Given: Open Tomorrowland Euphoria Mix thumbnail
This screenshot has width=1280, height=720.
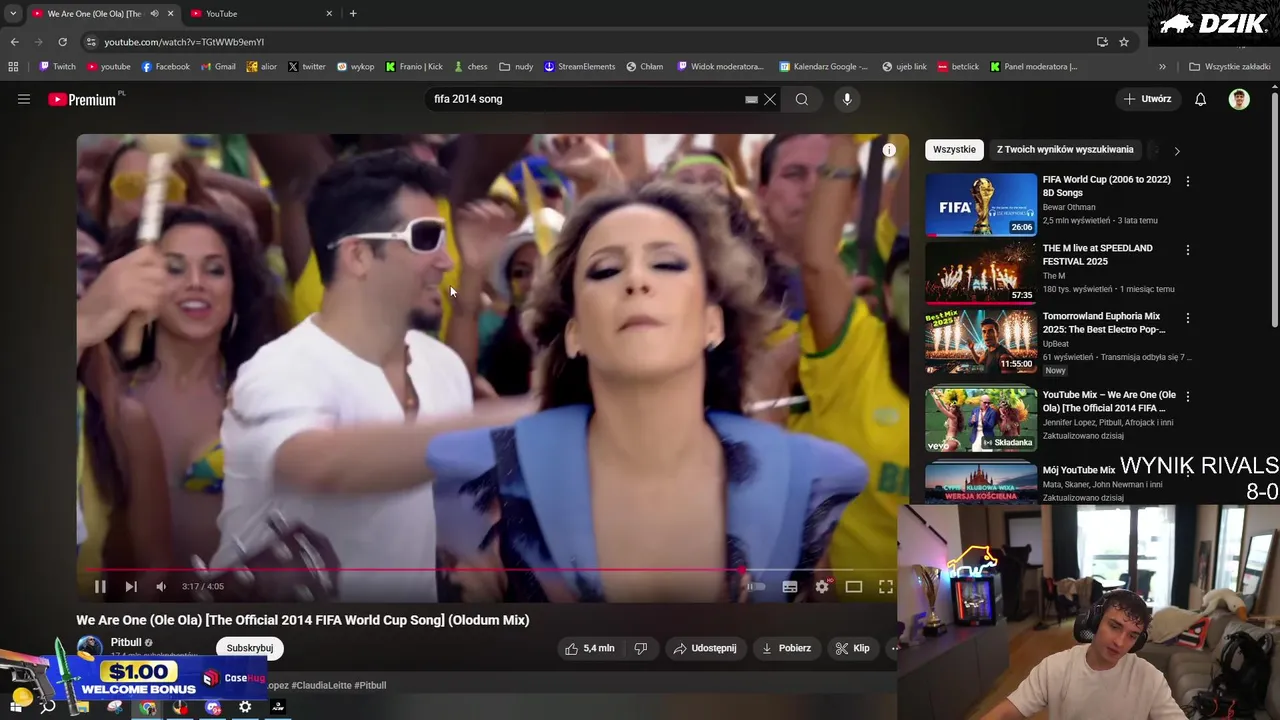Looking at the screenshot, I should [981, 341].
